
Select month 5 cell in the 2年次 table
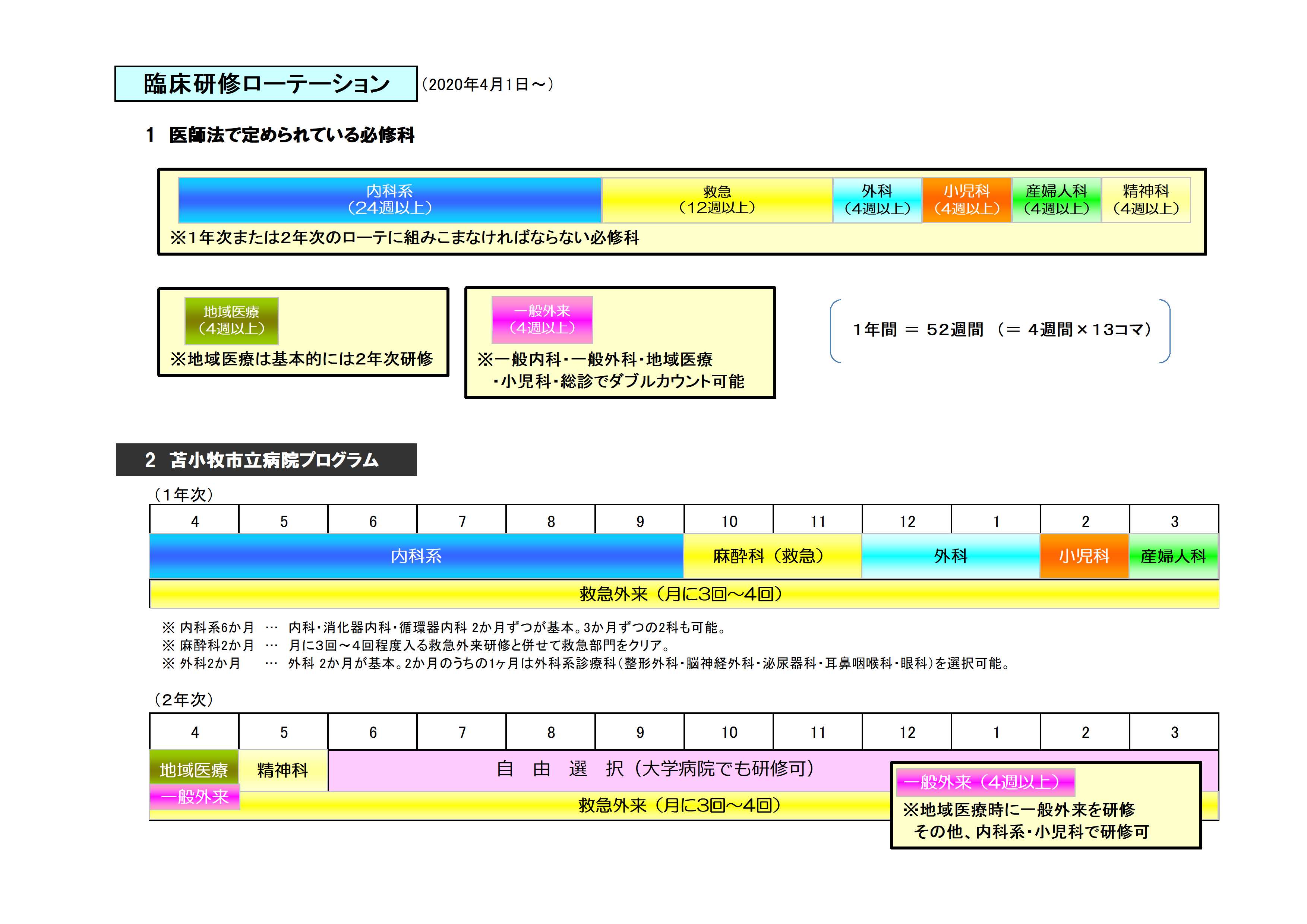tap(284, 732)
